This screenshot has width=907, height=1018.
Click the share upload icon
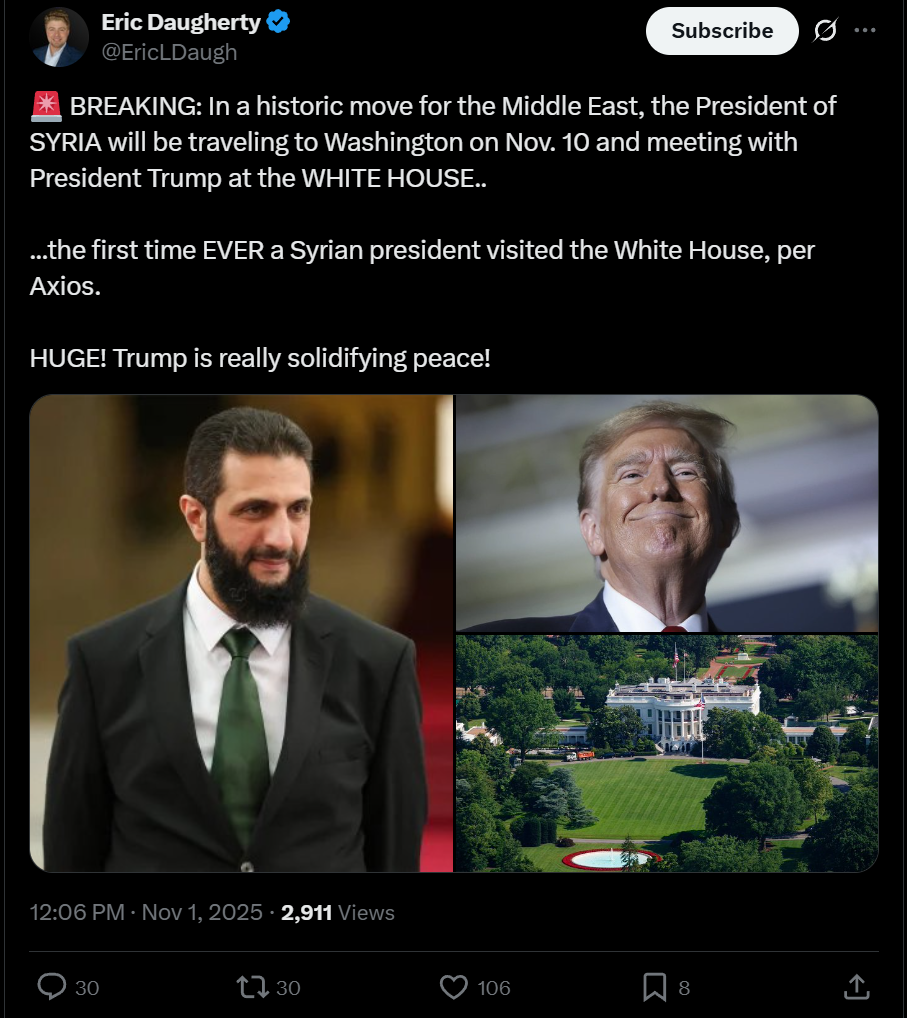[x=856, y=987]
